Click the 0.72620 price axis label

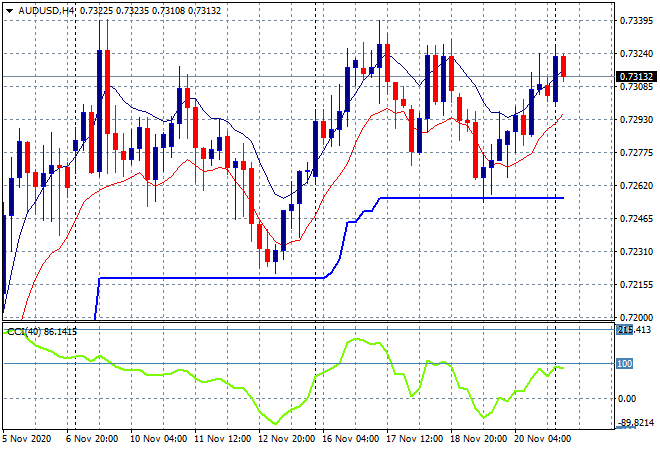636,186
